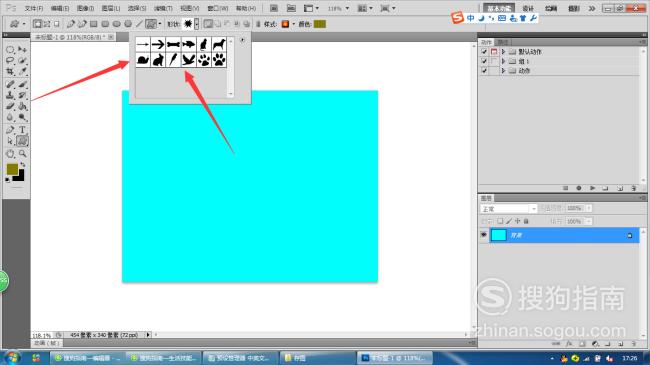
Task: Select the Eyedropper tool
Action: tap(22, 72)
